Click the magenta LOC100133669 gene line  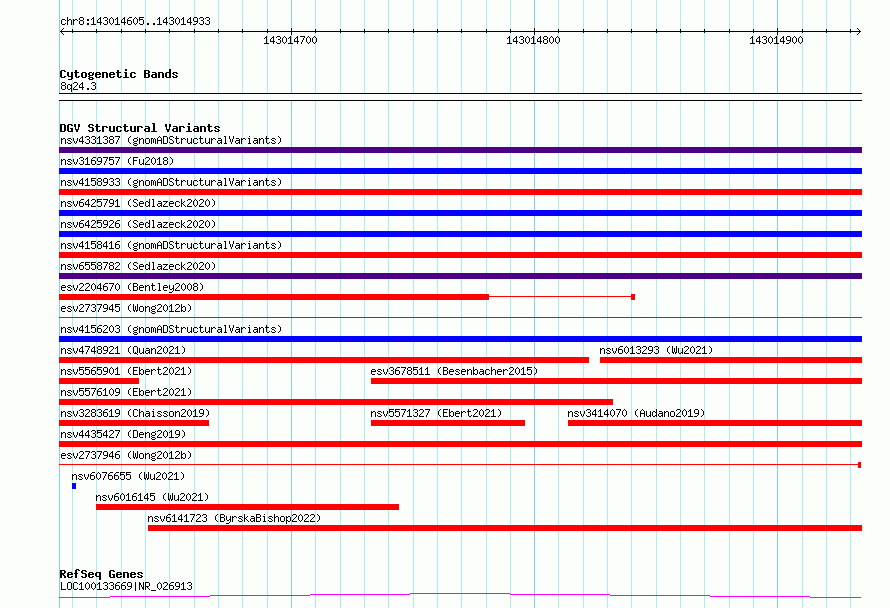(x=460, y=595)
